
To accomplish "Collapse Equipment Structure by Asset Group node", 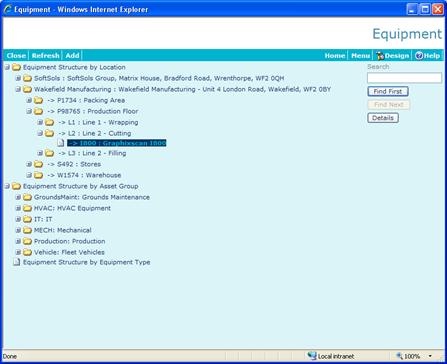I will pos(7,186).
